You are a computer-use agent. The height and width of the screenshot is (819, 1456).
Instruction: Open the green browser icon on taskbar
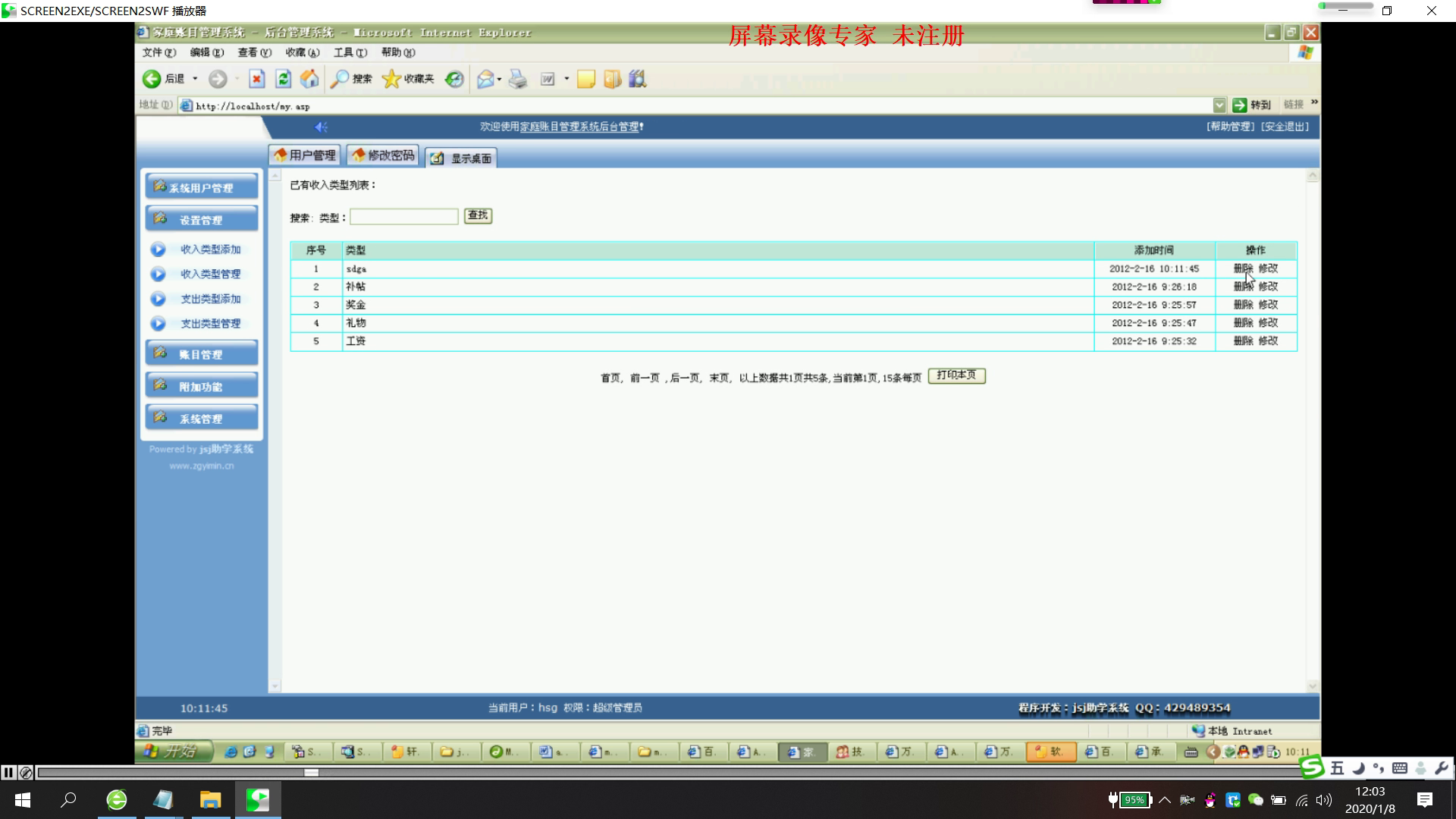[x=117, y=800]
